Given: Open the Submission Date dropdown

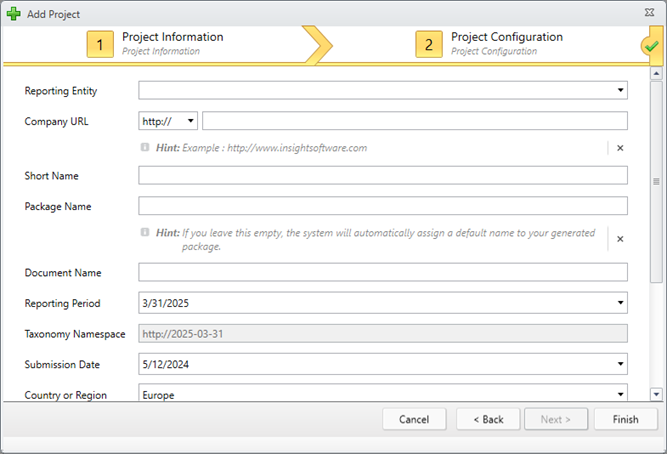Looking at the screenshot, I should pos(620,364).
